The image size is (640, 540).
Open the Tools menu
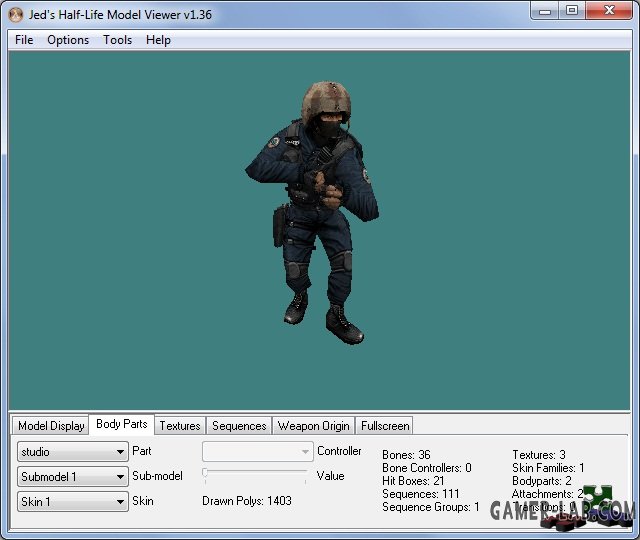[118, 40]
